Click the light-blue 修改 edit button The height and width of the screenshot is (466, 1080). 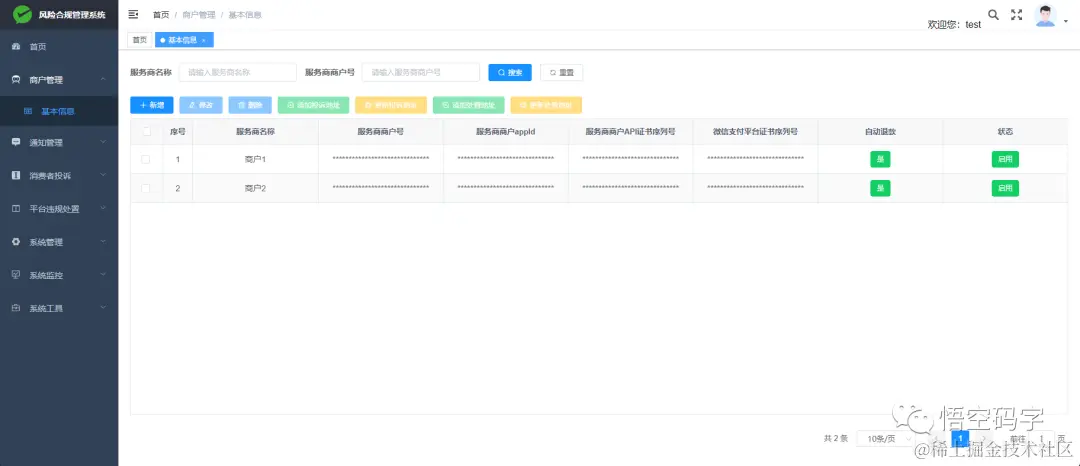point(201,105)
